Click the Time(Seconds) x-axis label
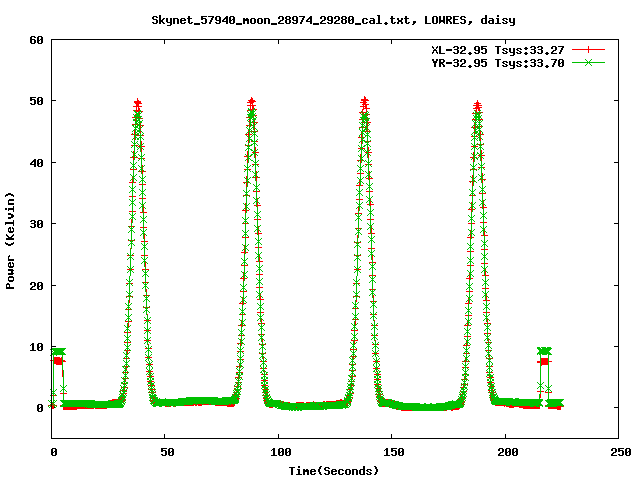 click(334, 471)
